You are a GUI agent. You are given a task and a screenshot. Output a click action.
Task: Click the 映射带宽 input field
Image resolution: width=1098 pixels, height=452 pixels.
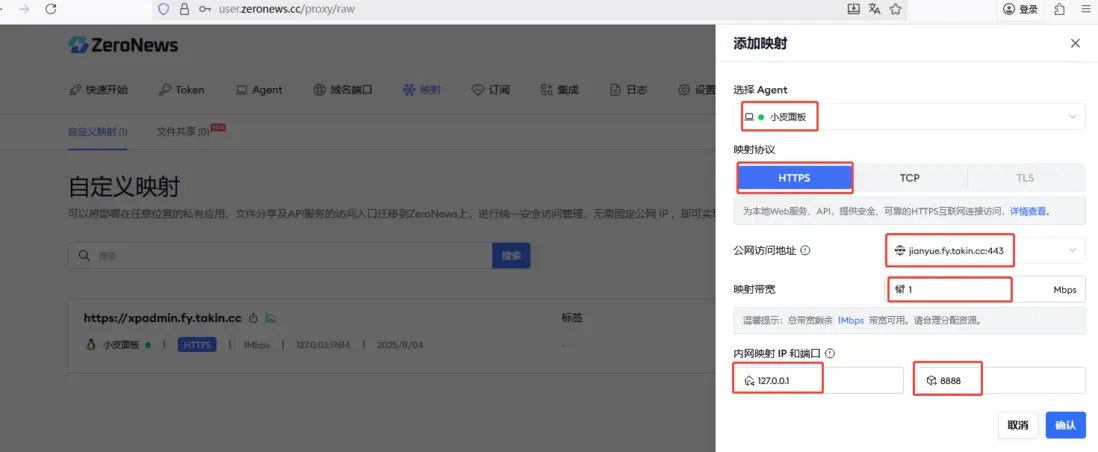point(986,289)
